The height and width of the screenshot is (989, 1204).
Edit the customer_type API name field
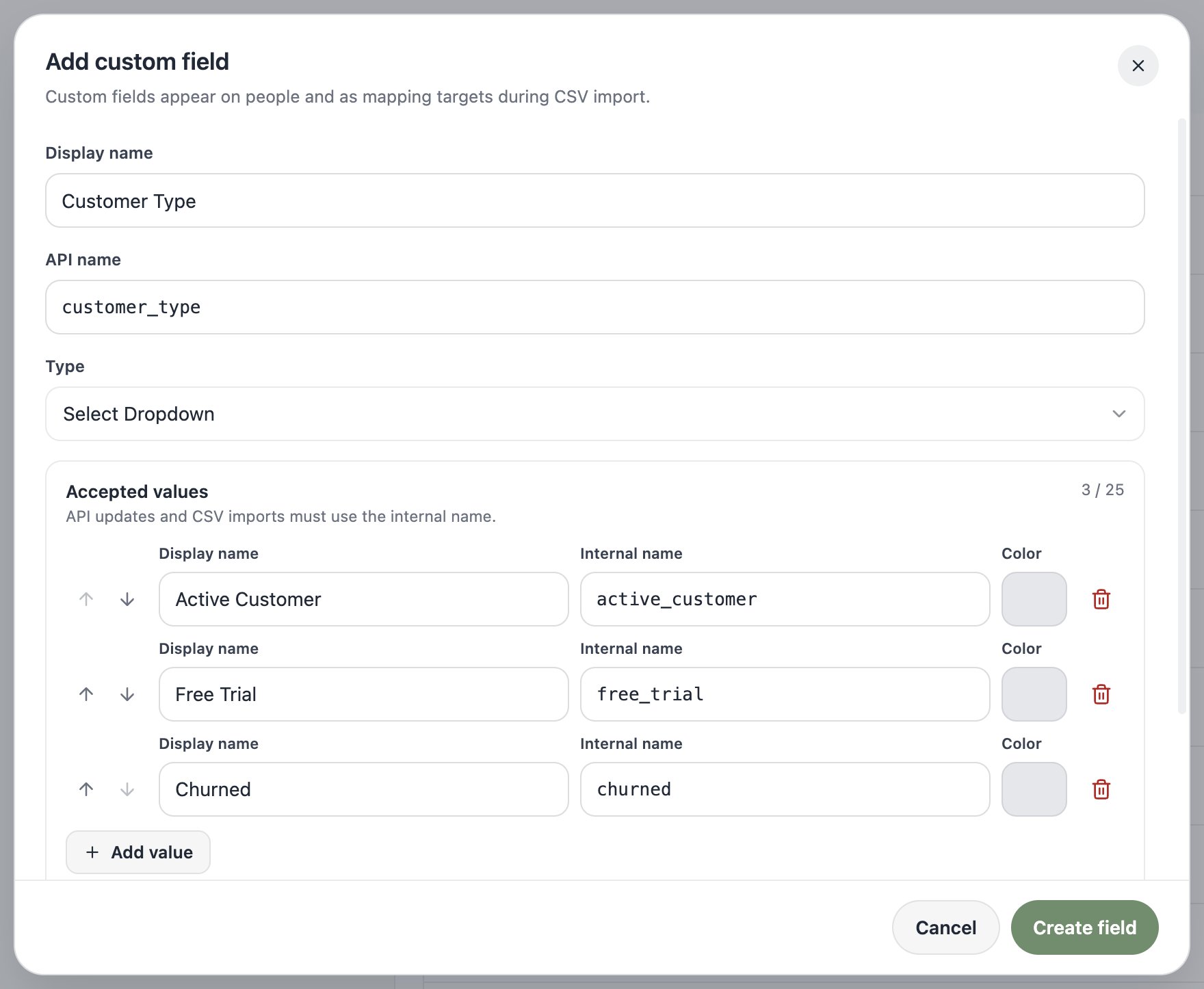(x=594, y=307)
